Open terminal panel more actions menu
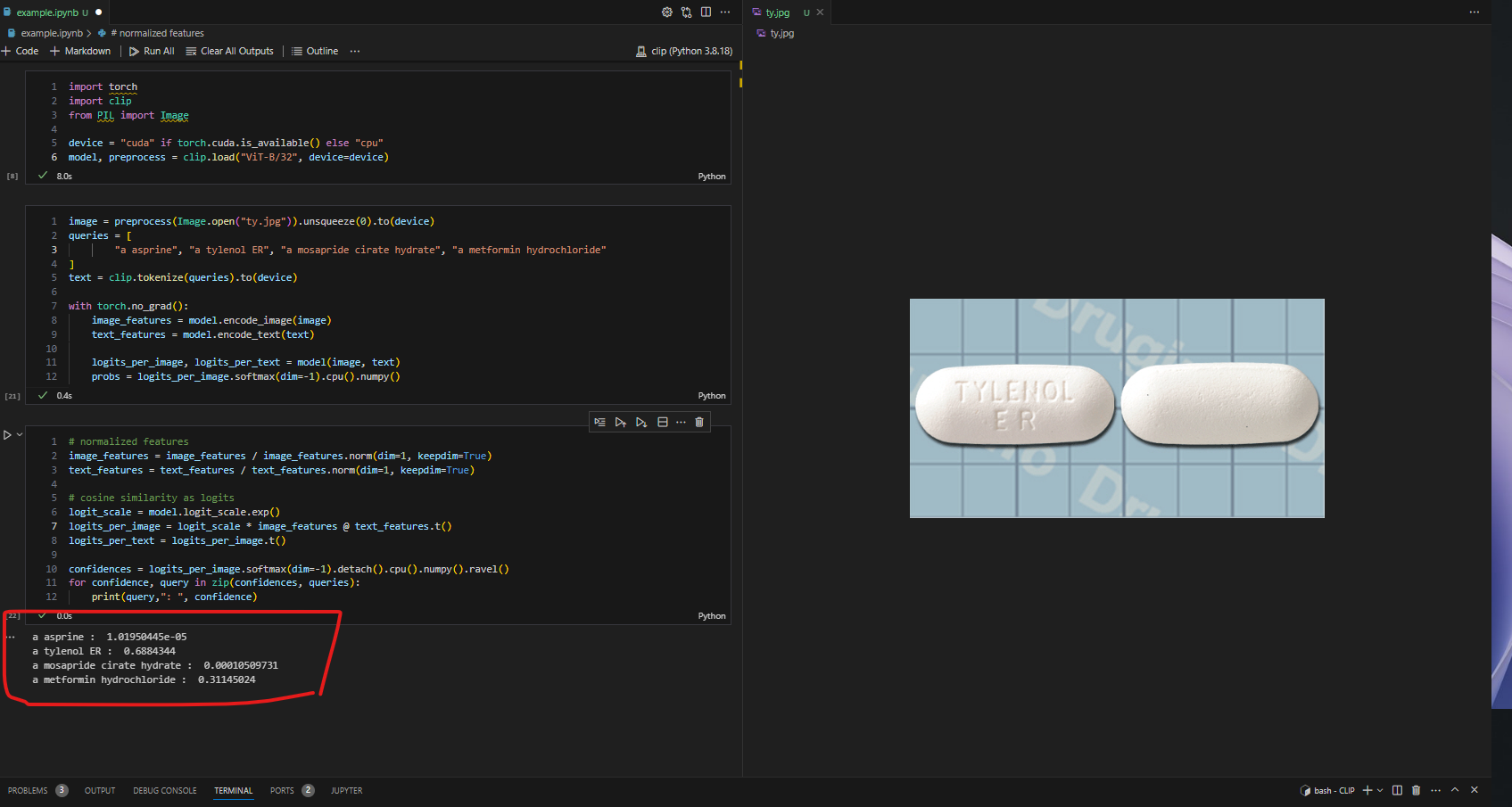The image size is (1512, 807). [x=1435, y=790]
